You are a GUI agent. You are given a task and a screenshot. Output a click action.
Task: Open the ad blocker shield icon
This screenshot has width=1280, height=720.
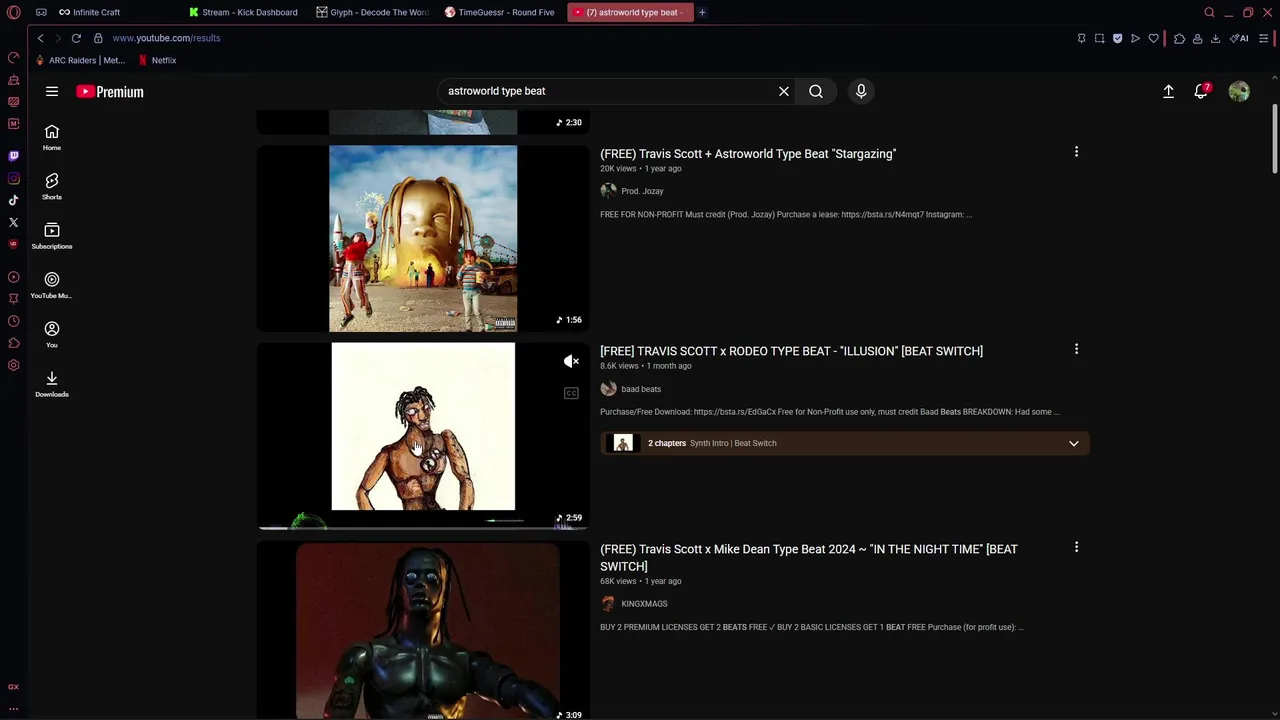pos(1117,38)
